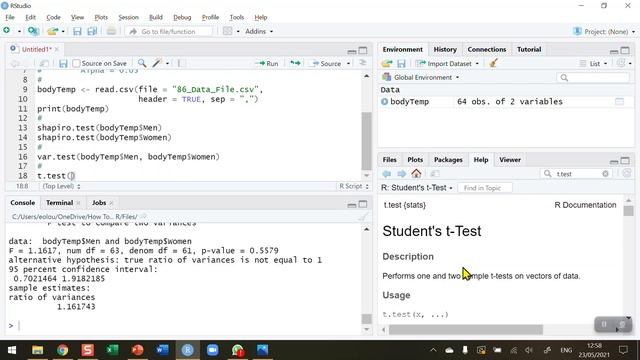
Task: Open the Connections tab
Action: tap(487, 49)
